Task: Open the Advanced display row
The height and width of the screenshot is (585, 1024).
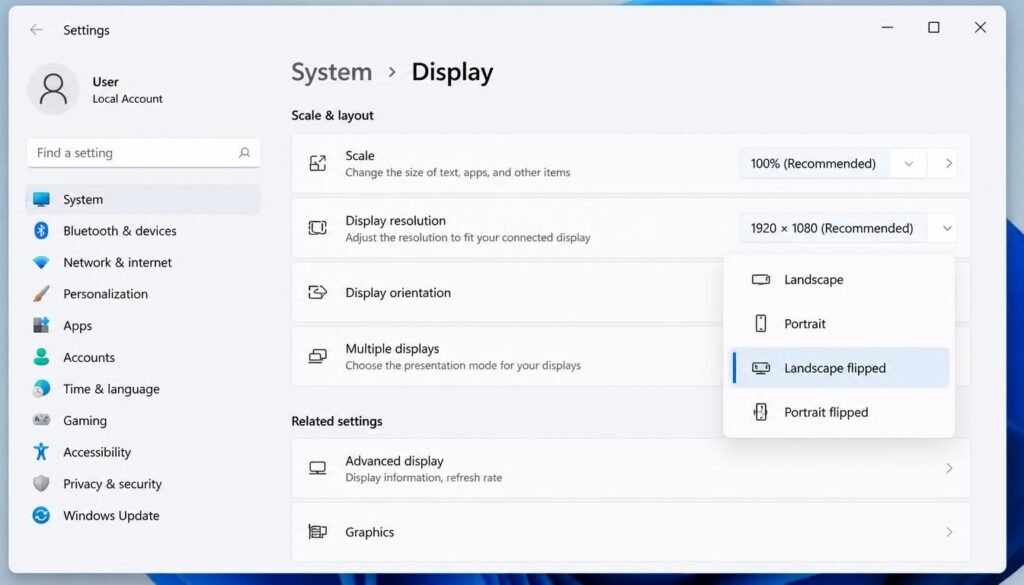Action: (x=631, y=468)
